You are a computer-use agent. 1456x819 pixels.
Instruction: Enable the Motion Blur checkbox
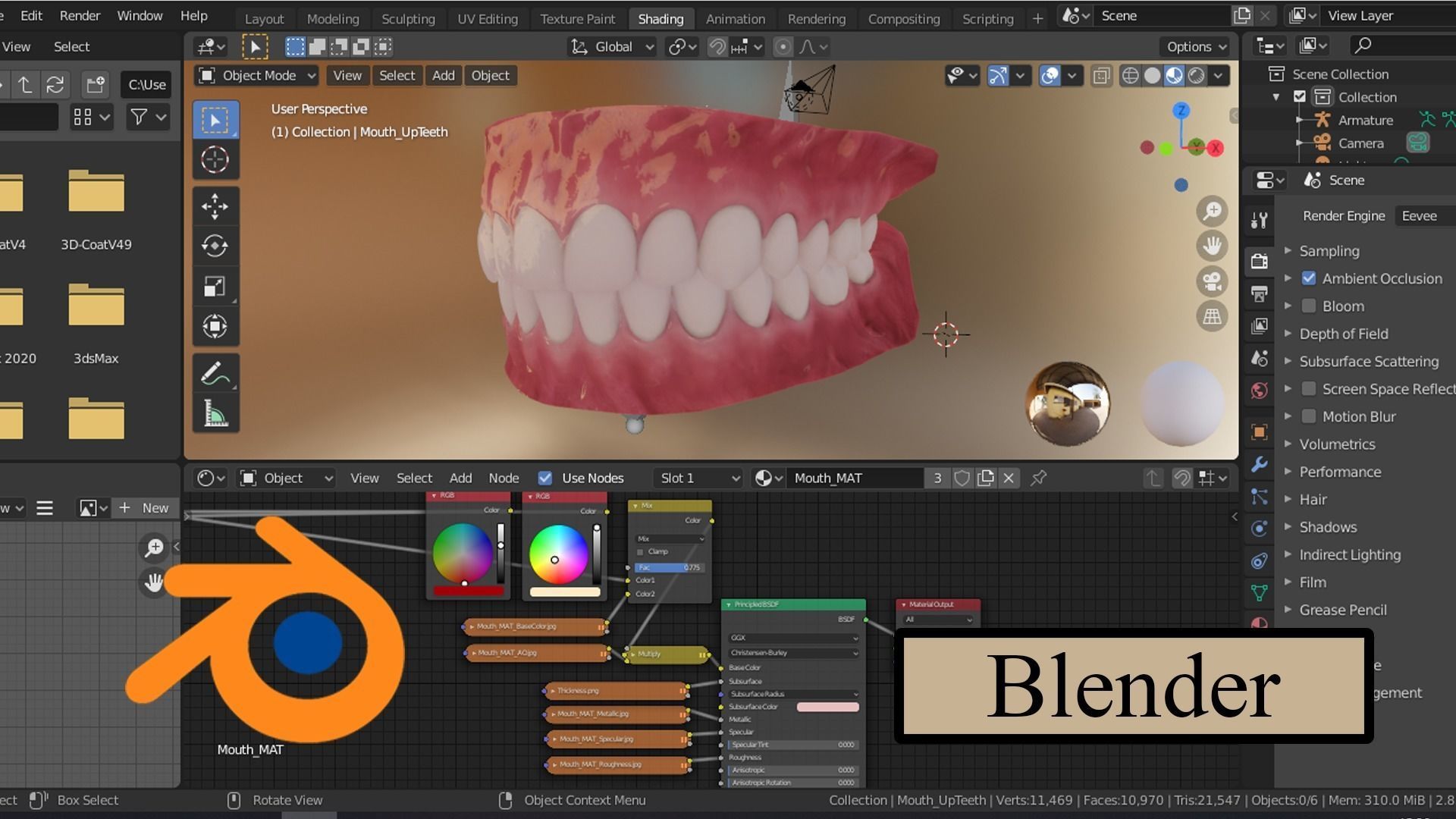click(x=1309, y=416)
